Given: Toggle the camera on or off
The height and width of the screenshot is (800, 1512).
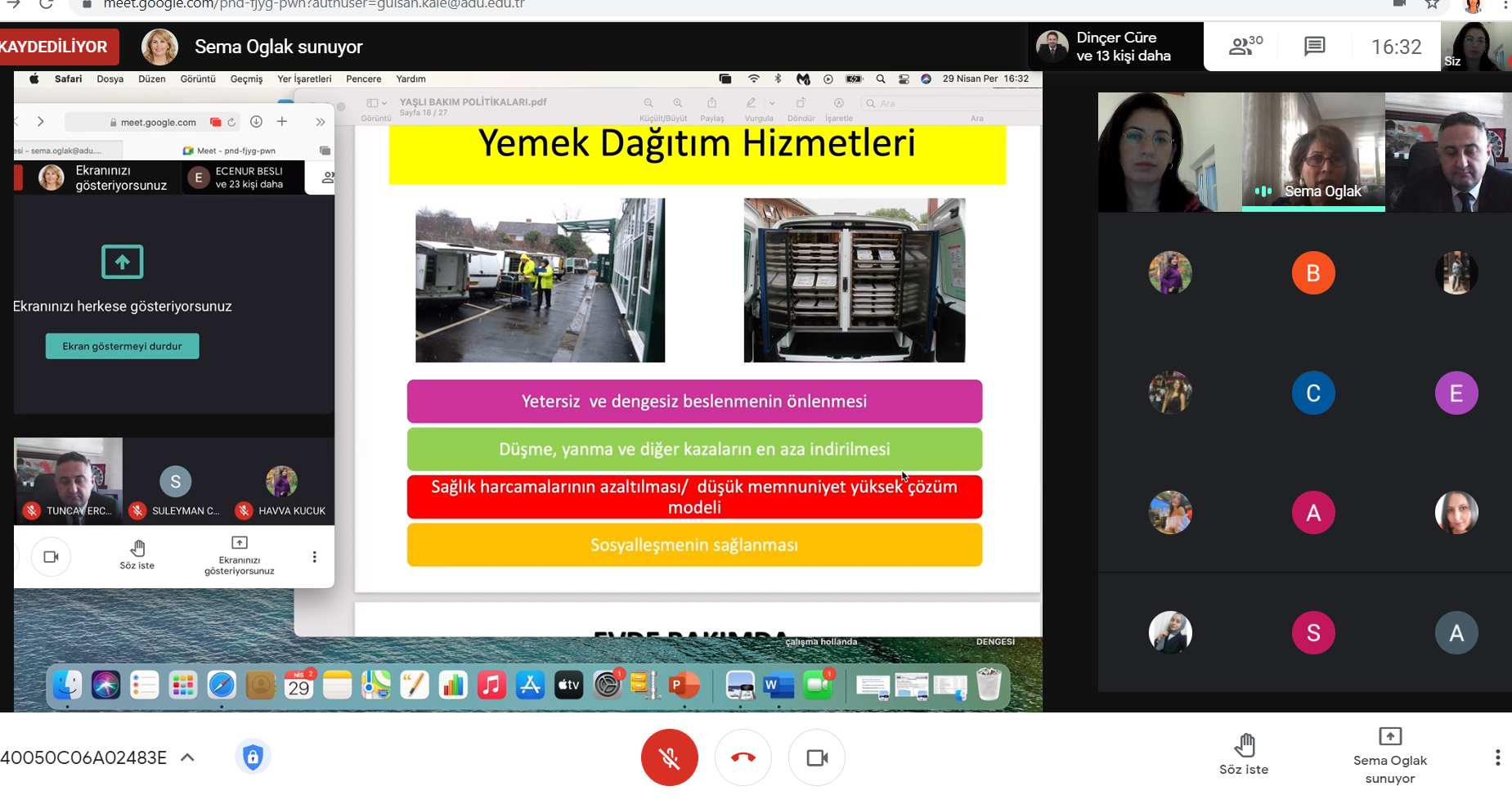Looking at the screenshot, I should click(x=816, y=757).
